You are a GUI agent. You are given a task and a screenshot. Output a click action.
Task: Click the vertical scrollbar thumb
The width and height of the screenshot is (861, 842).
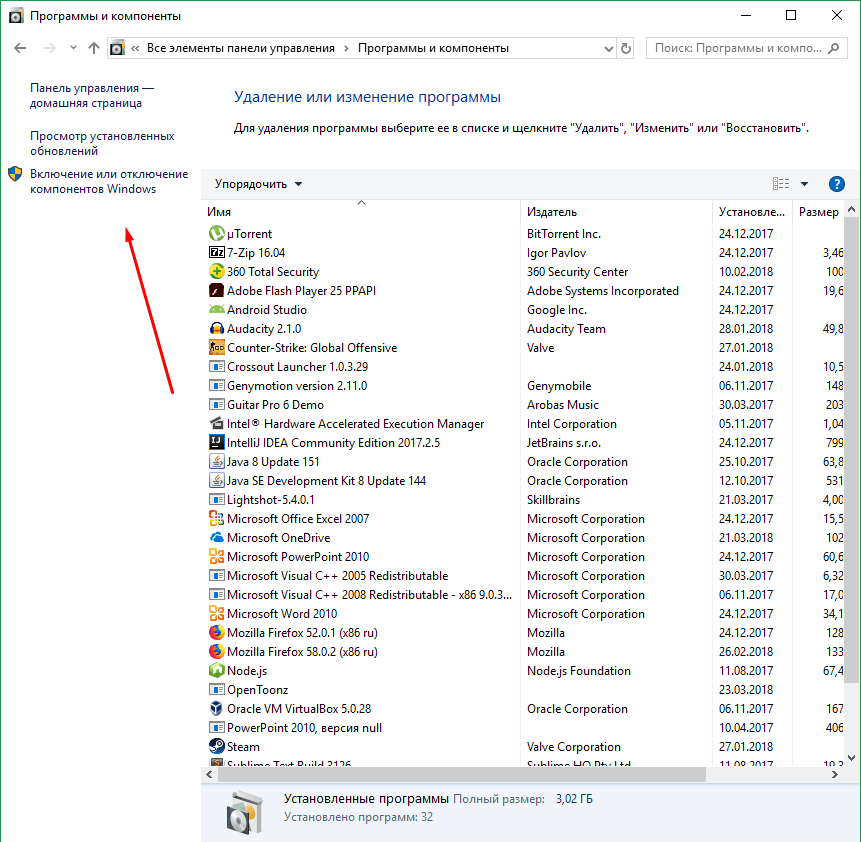(x=852, y=450)
